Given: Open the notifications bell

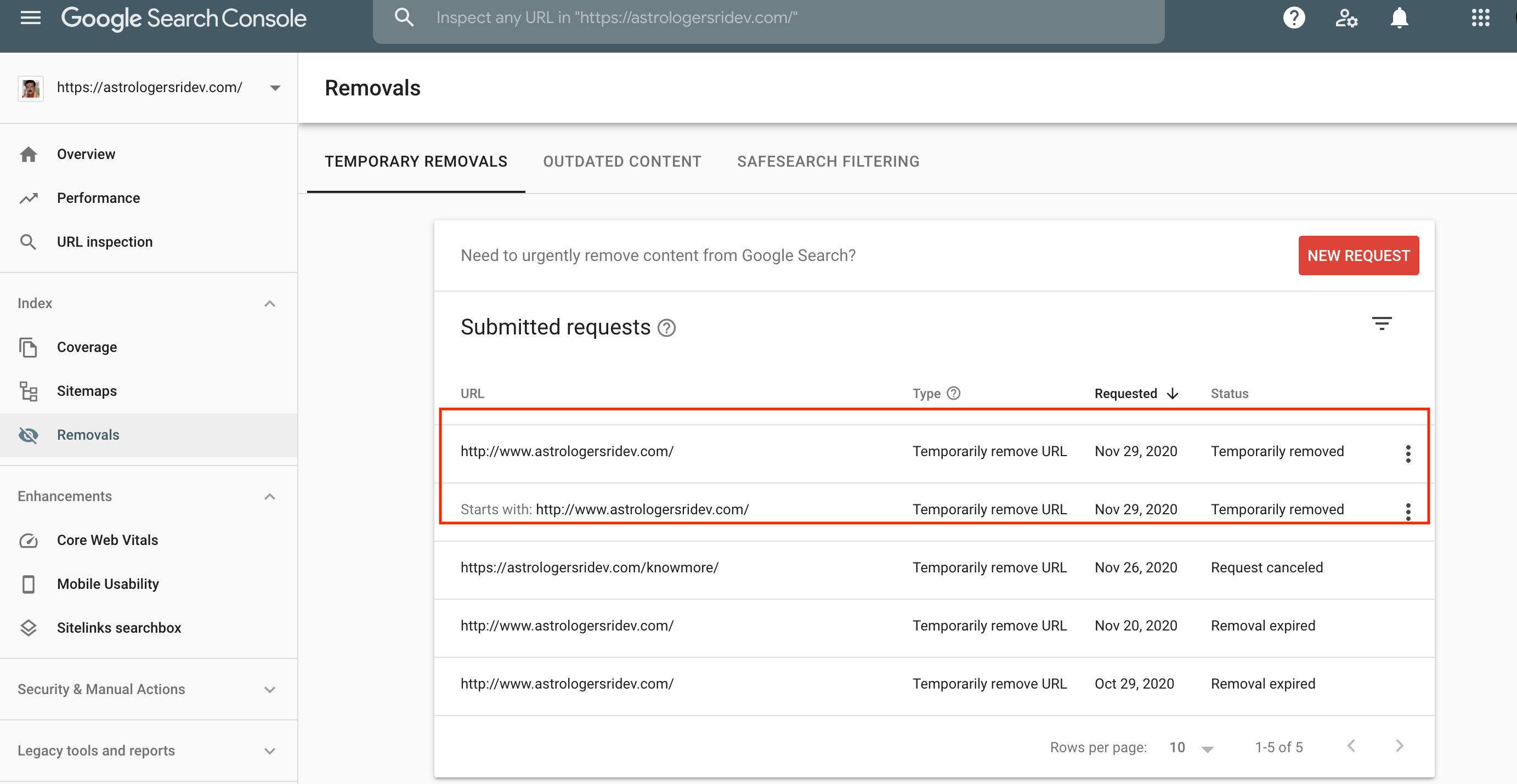Looking at the screenshot, I should pos(1399,18).
